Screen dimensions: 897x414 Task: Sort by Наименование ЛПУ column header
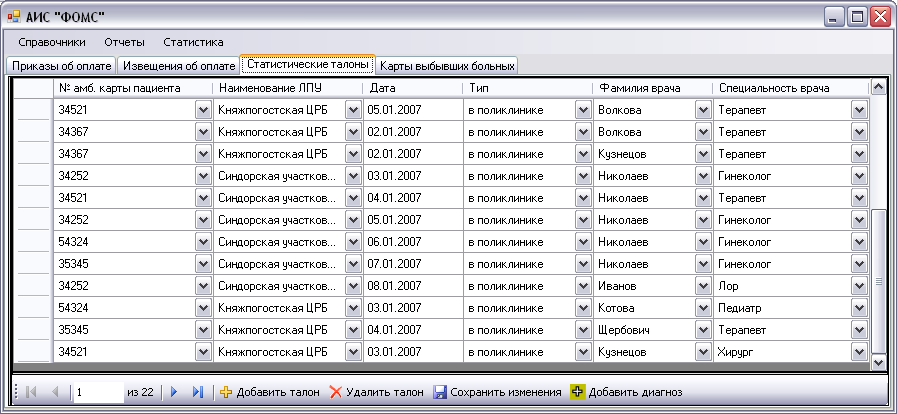point(287,88)
